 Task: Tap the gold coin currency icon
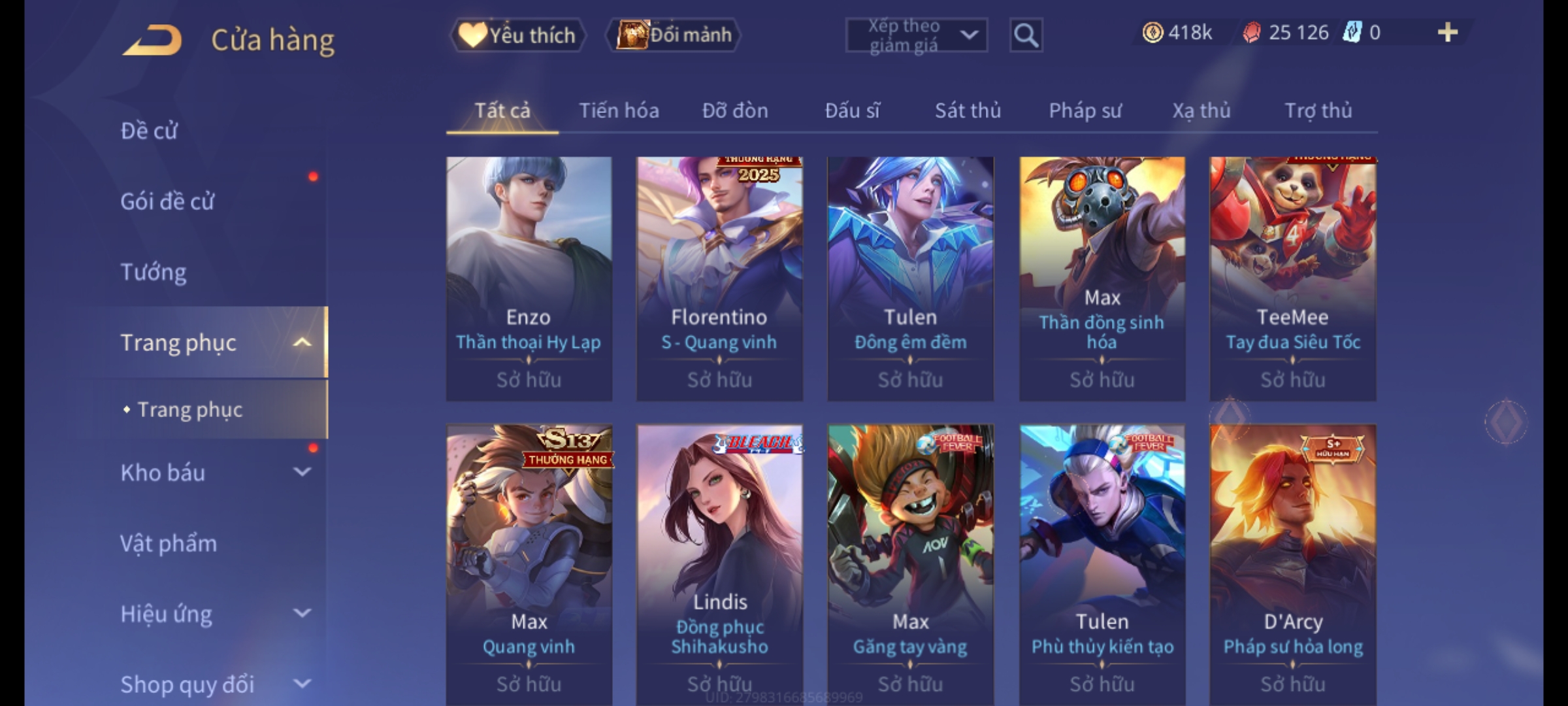(1152, 33)
